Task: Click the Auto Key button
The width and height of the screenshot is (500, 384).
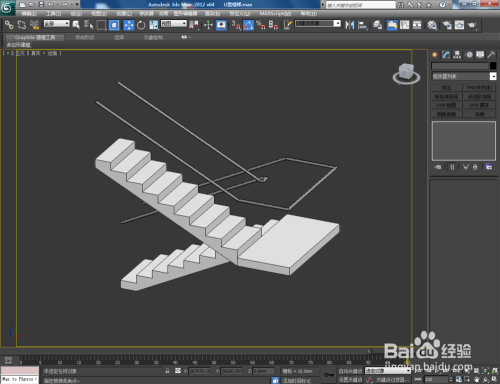Action: point(350,371)
